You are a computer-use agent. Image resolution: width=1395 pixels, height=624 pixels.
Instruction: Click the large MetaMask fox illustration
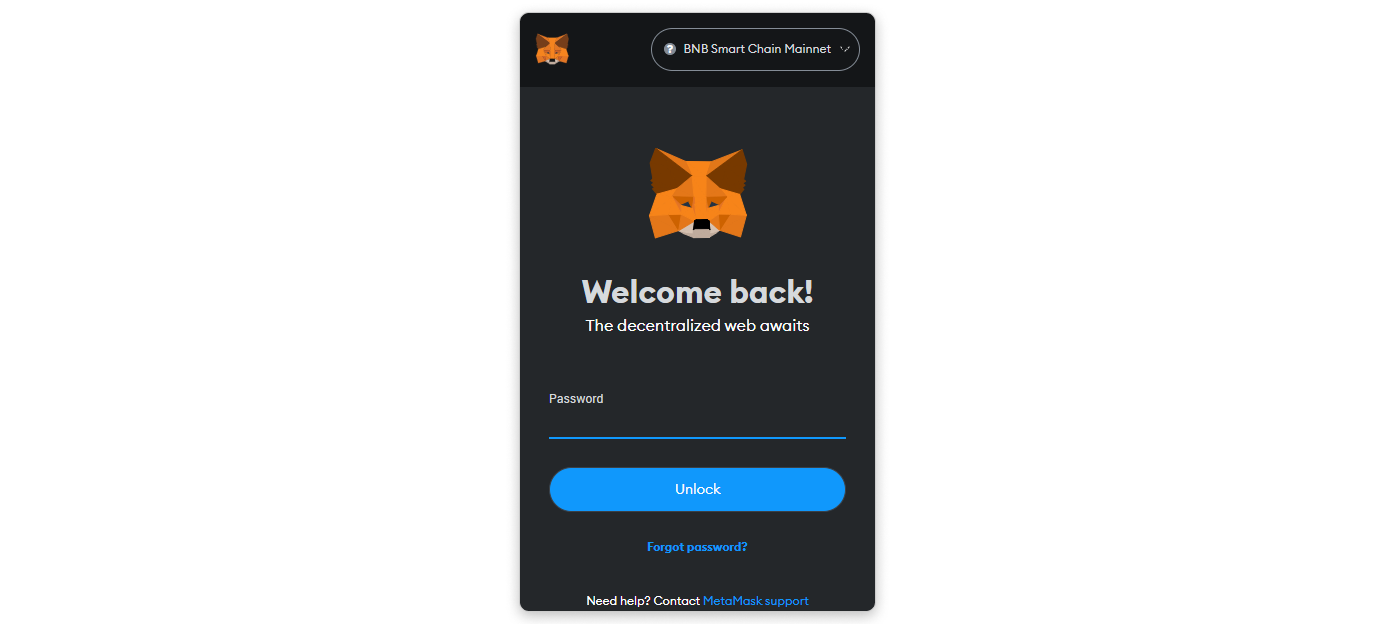[x=698, y=193]
